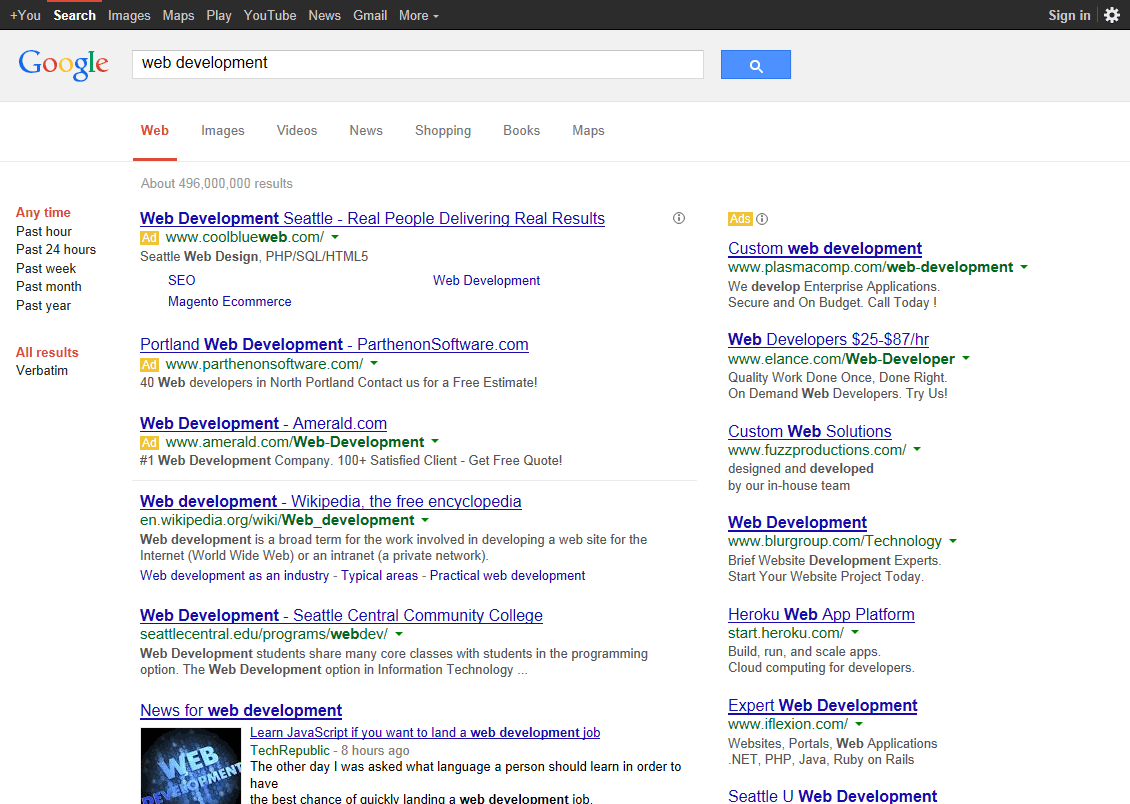
Task: Switch to the Videos results tab
Action: coord(297,130)
